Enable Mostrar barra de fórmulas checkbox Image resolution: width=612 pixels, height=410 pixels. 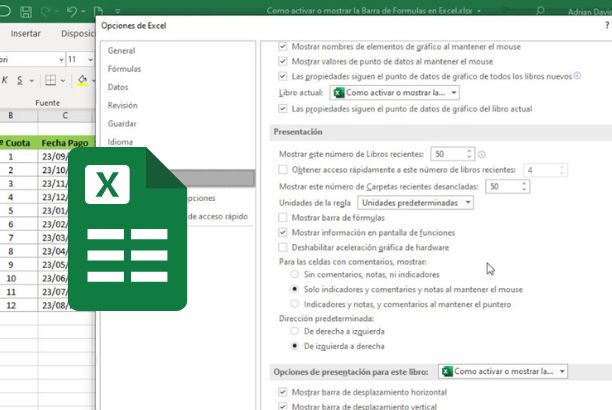pos(283,217)
